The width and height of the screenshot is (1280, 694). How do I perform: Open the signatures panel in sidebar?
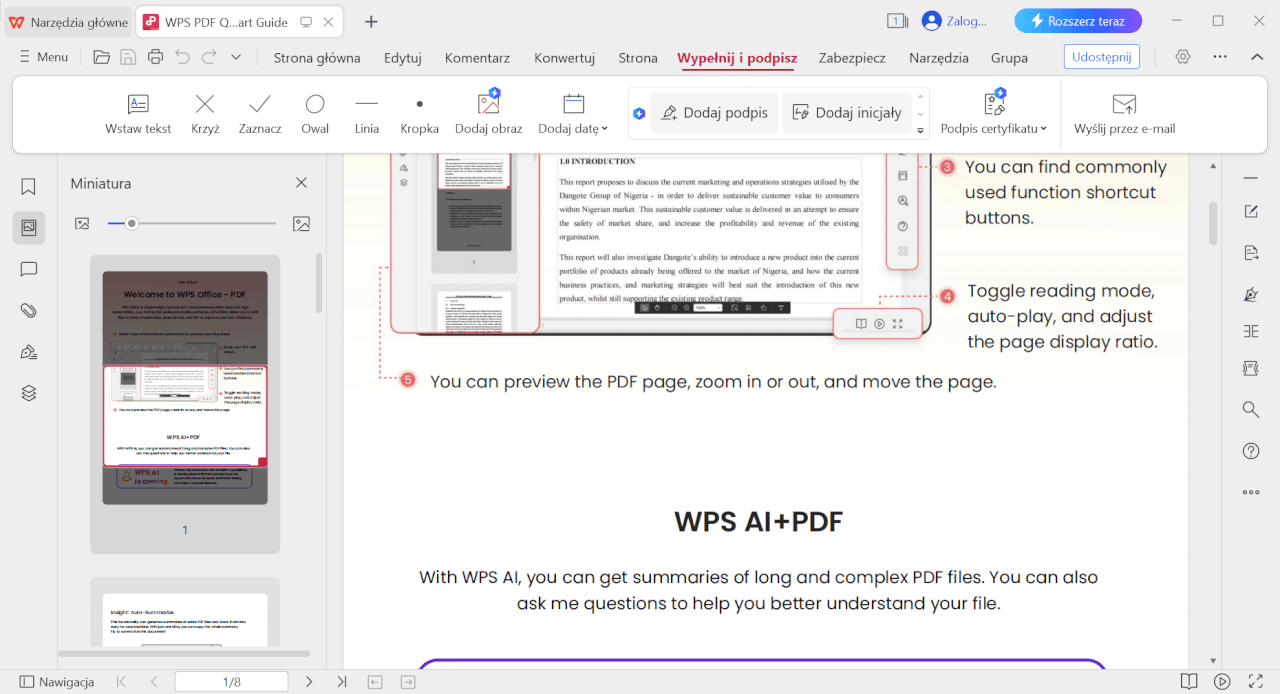(x=28, y=352)
